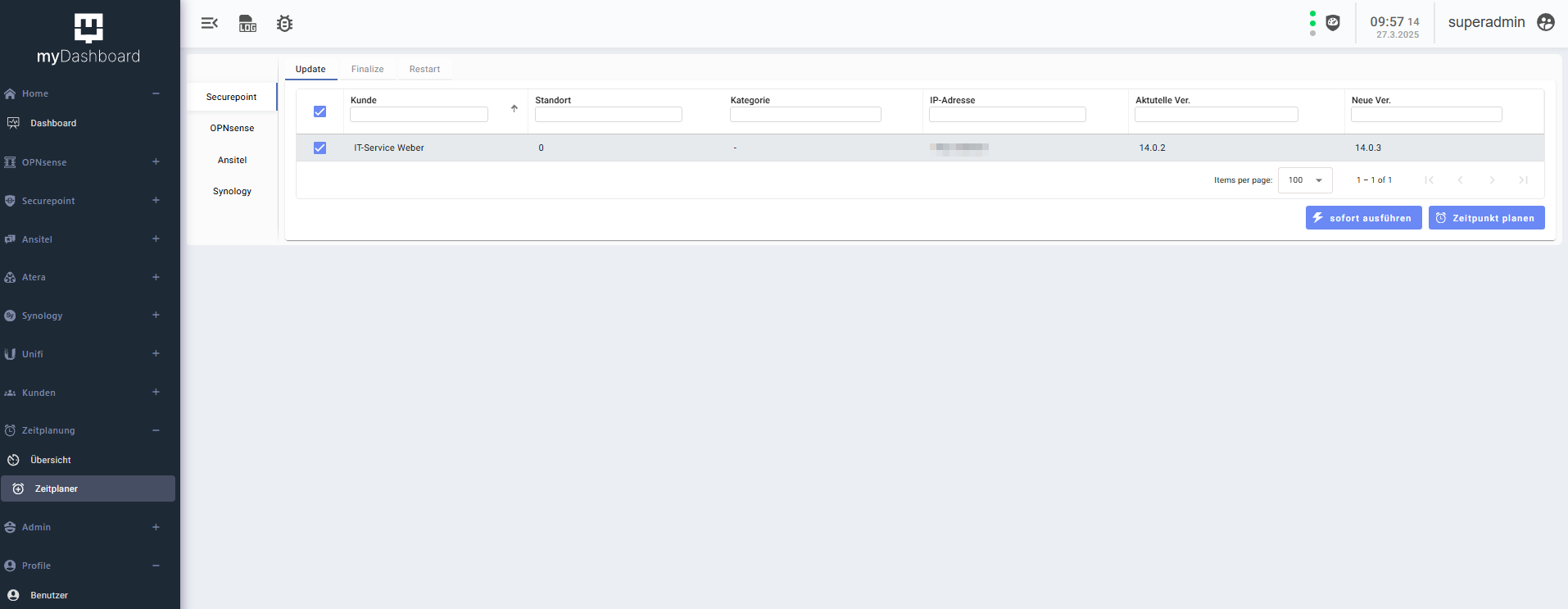Sort the Kunde column with arrow icon

514,108
